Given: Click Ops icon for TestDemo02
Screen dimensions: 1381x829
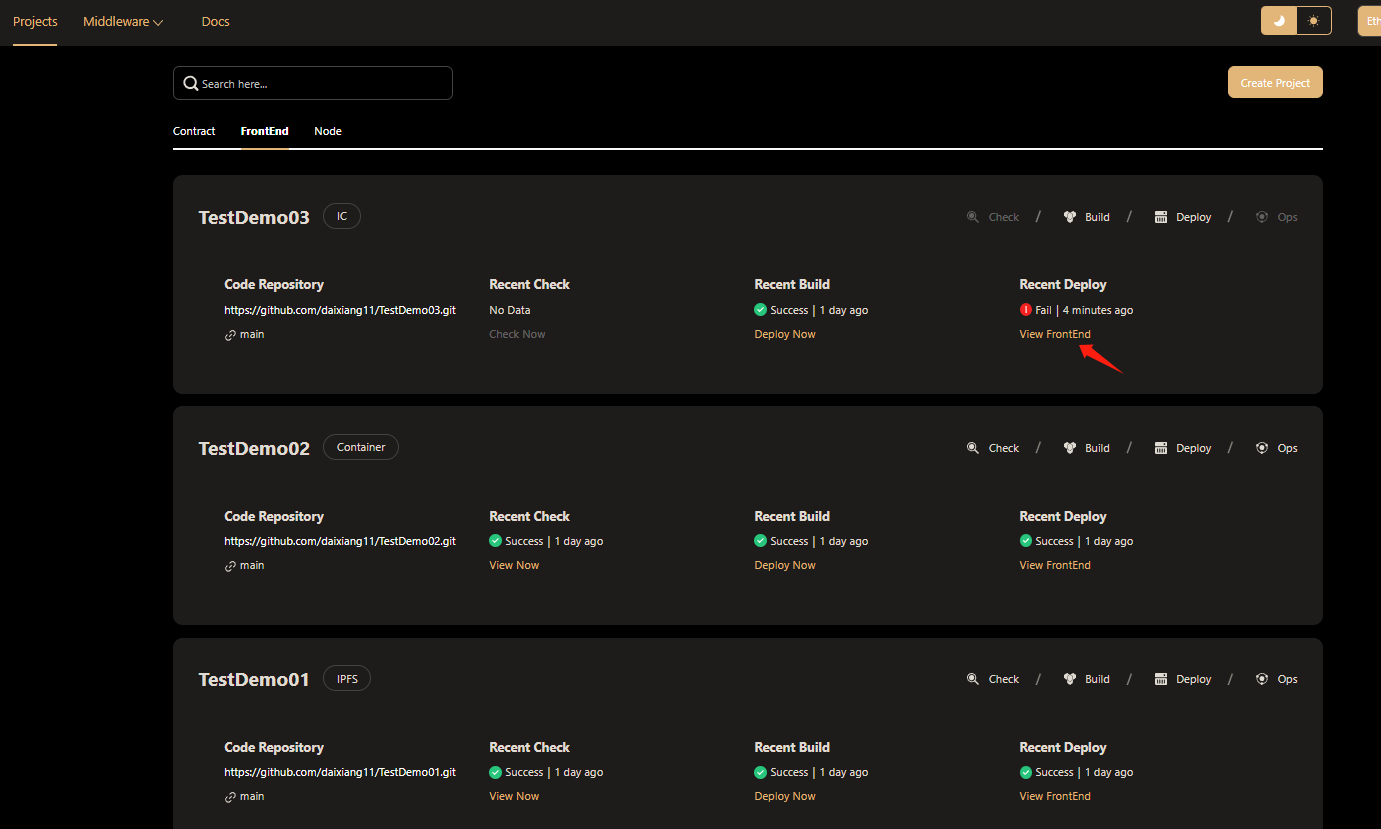Looking at the screenshot, I should point(1261,448).
